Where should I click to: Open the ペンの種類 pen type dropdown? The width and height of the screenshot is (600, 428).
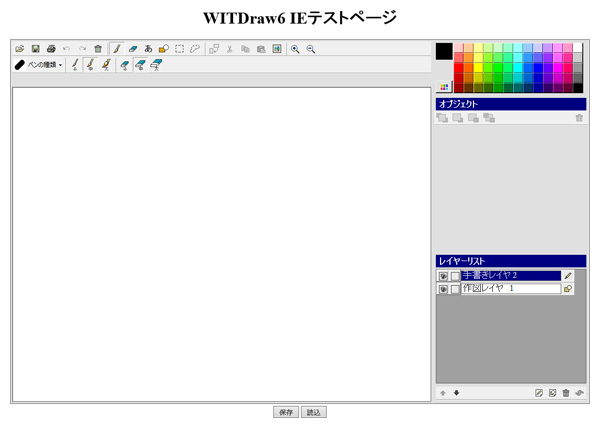click(45, 65)
